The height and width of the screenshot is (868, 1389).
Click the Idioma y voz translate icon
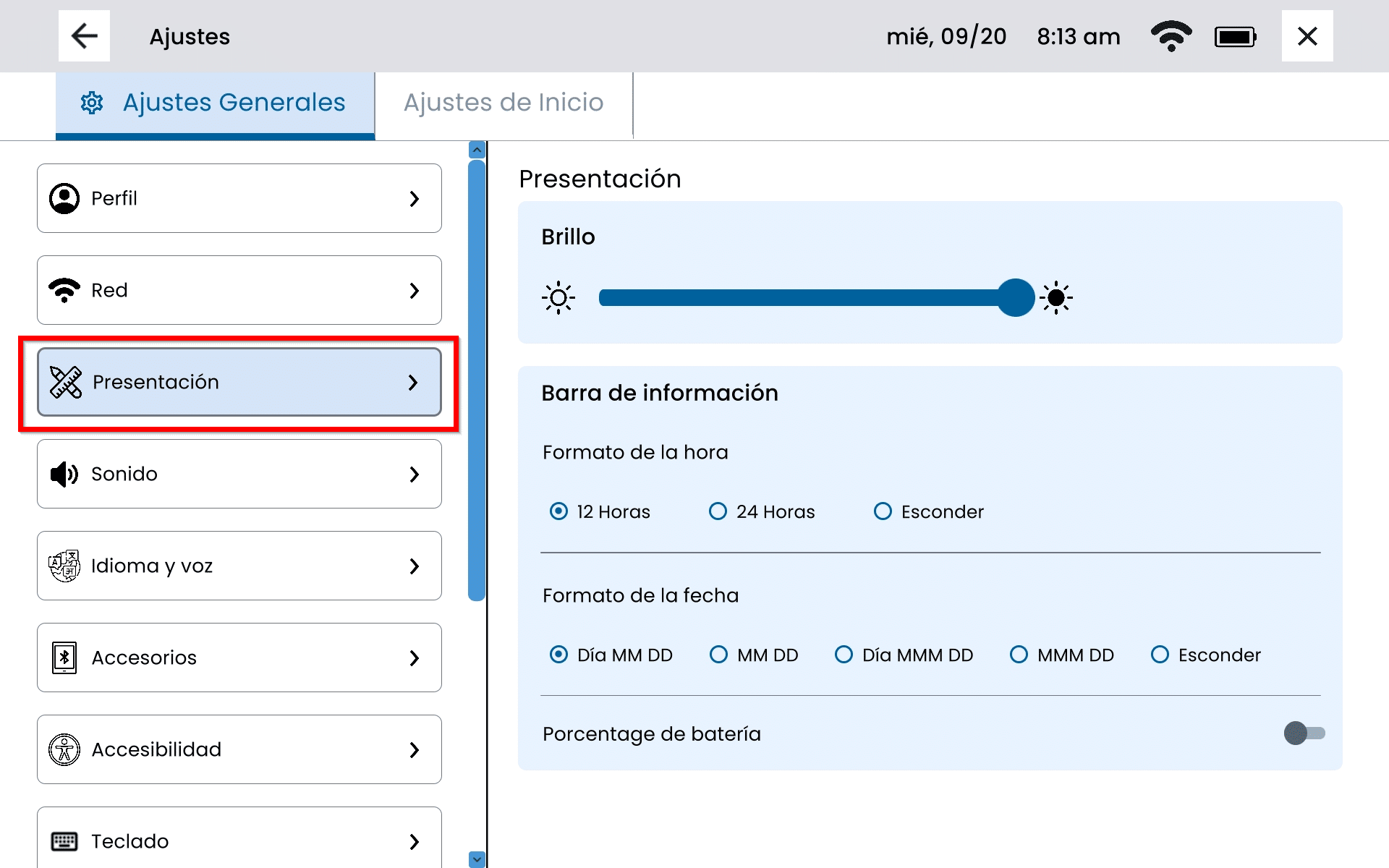pyautogui.click(x=64, y=566)
